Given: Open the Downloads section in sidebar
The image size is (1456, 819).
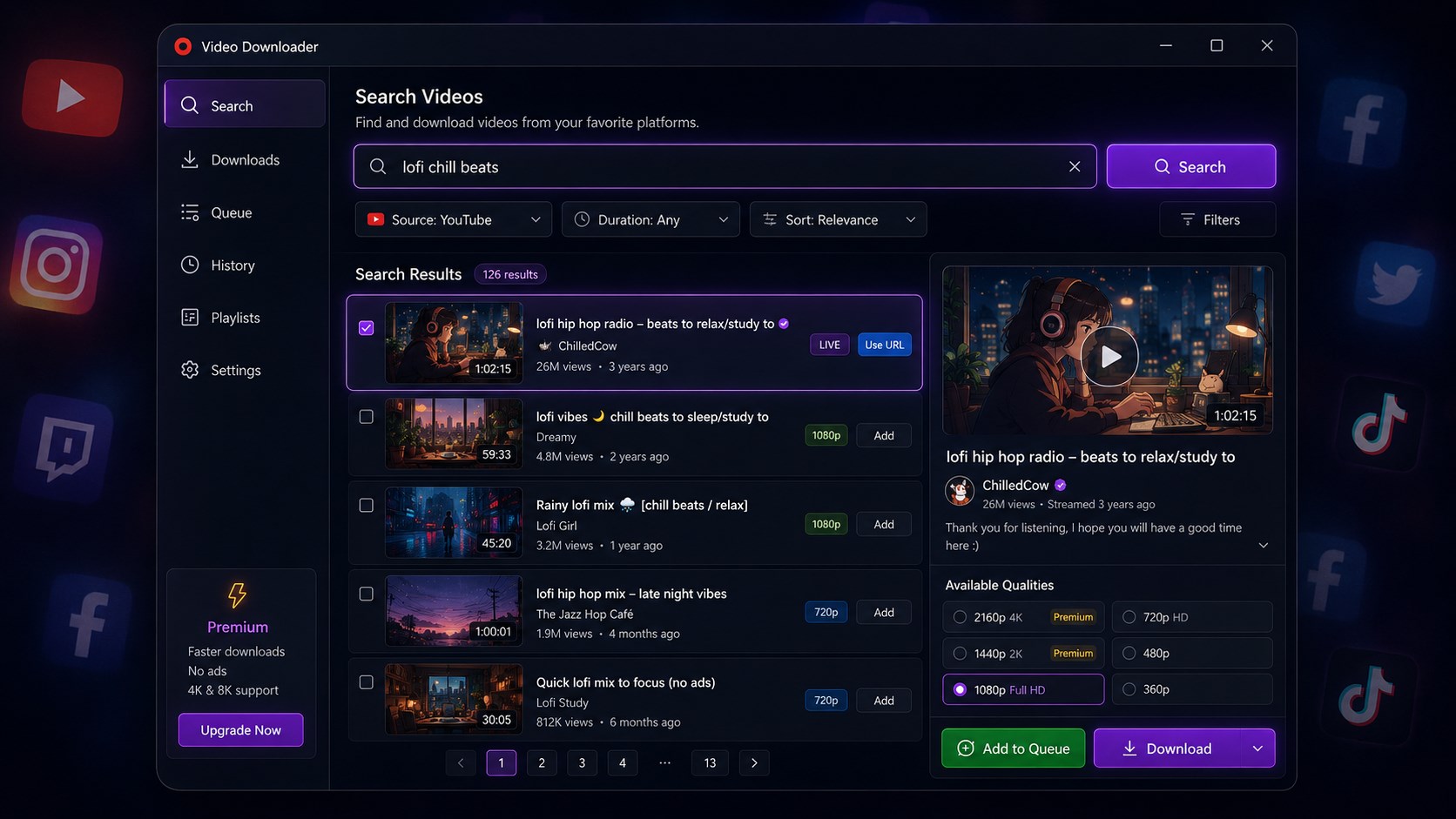Looking at the screenshot, I should click(x=245, y=159).
